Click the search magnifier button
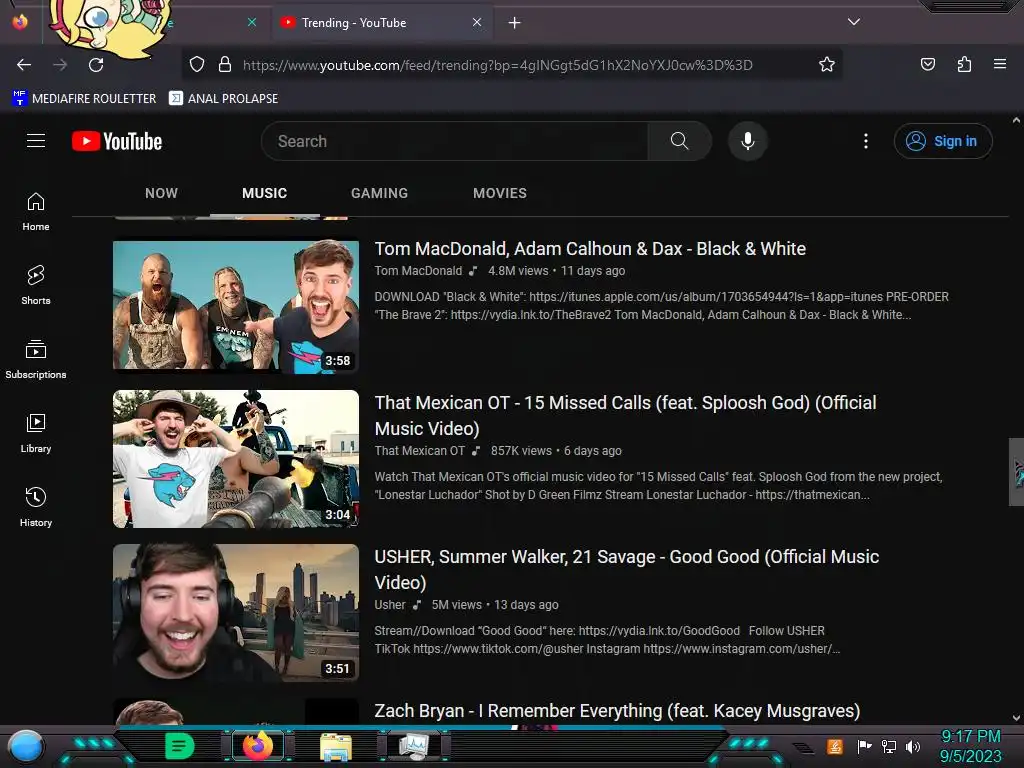This screenshot has height=768, width=1024. 679,141
